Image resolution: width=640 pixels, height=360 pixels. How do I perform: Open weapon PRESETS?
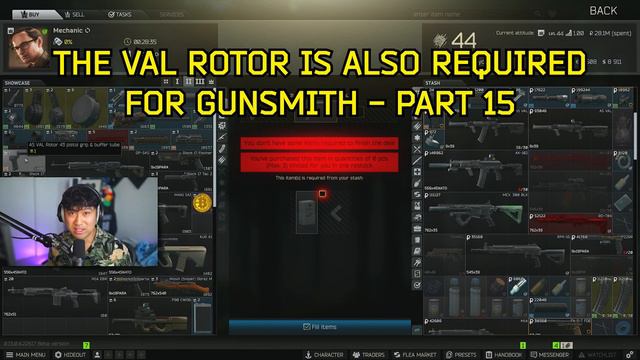pos(461,355)
